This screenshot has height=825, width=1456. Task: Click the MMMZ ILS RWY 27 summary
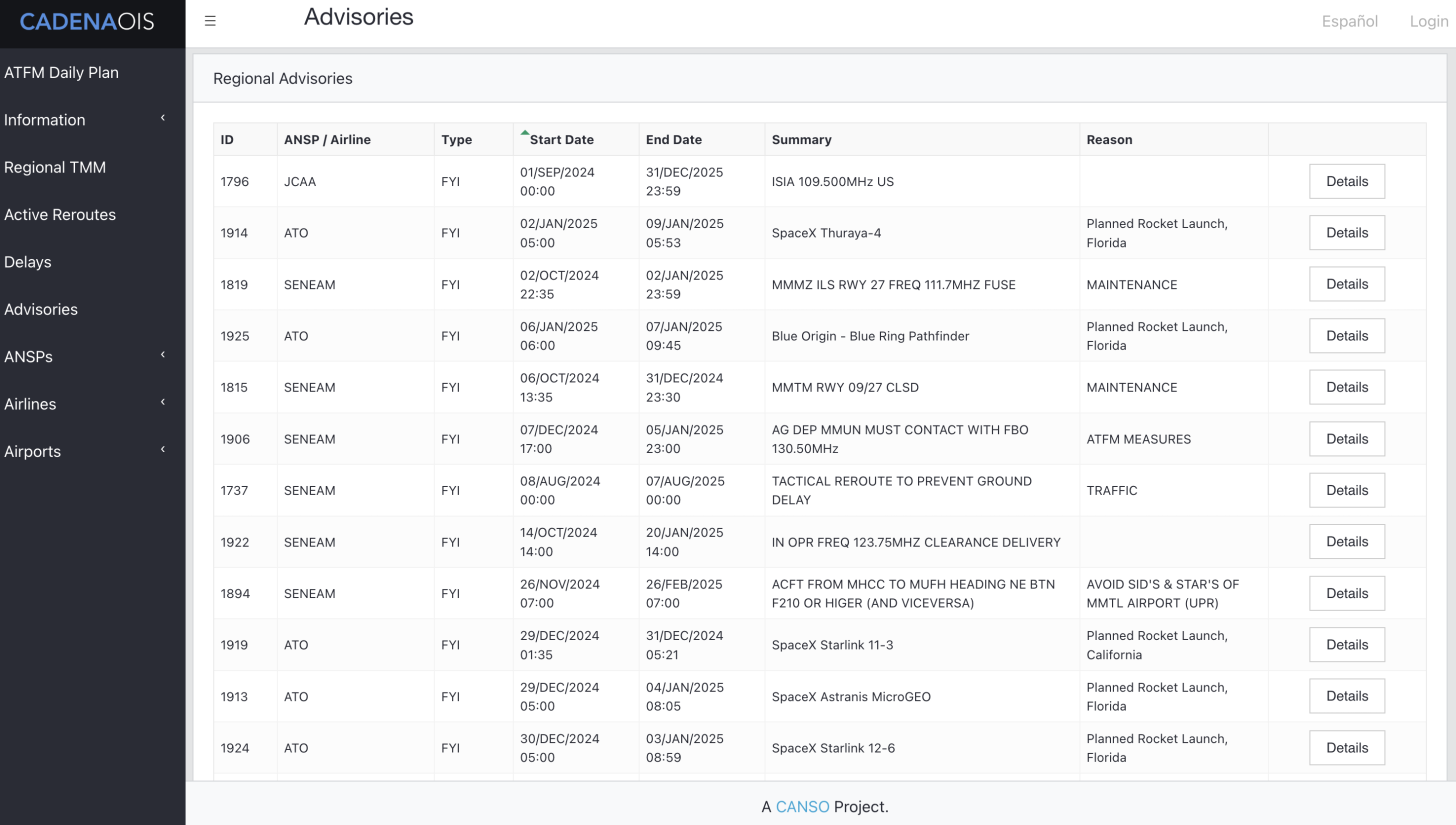(894, 285)
